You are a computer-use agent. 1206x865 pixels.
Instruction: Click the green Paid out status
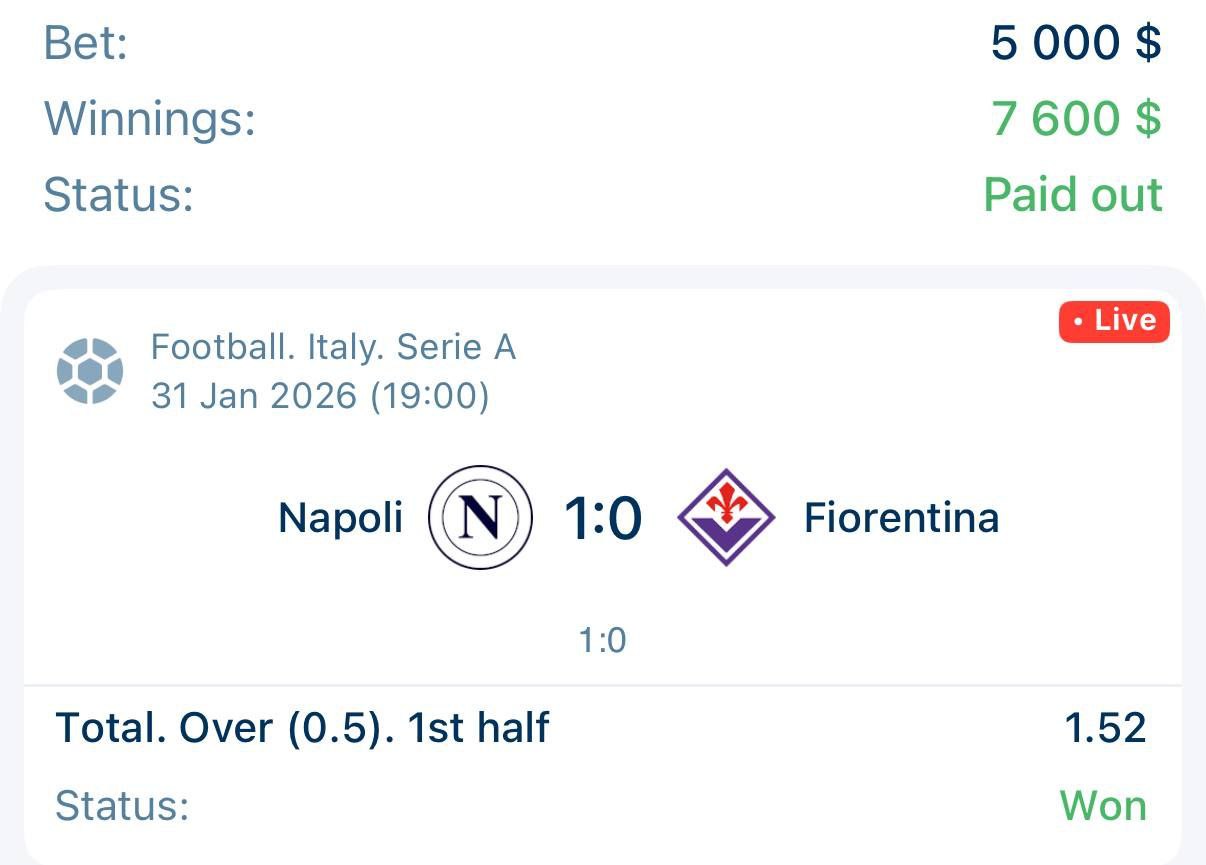(1073, 194)
